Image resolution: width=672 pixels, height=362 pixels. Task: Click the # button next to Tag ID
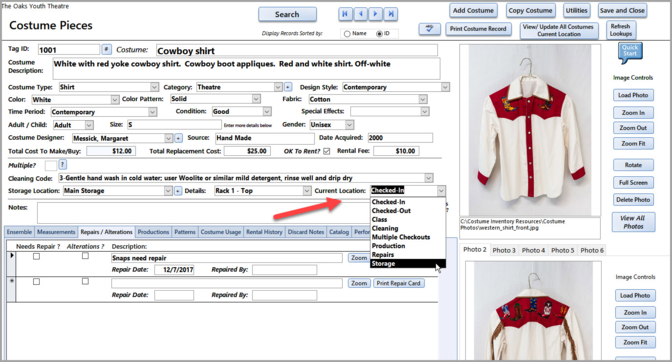click(107, 49)
